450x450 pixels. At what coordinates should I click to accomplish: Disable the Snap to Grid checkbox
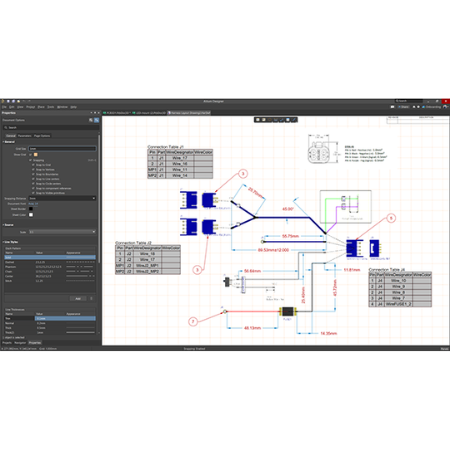click(33, 165)
